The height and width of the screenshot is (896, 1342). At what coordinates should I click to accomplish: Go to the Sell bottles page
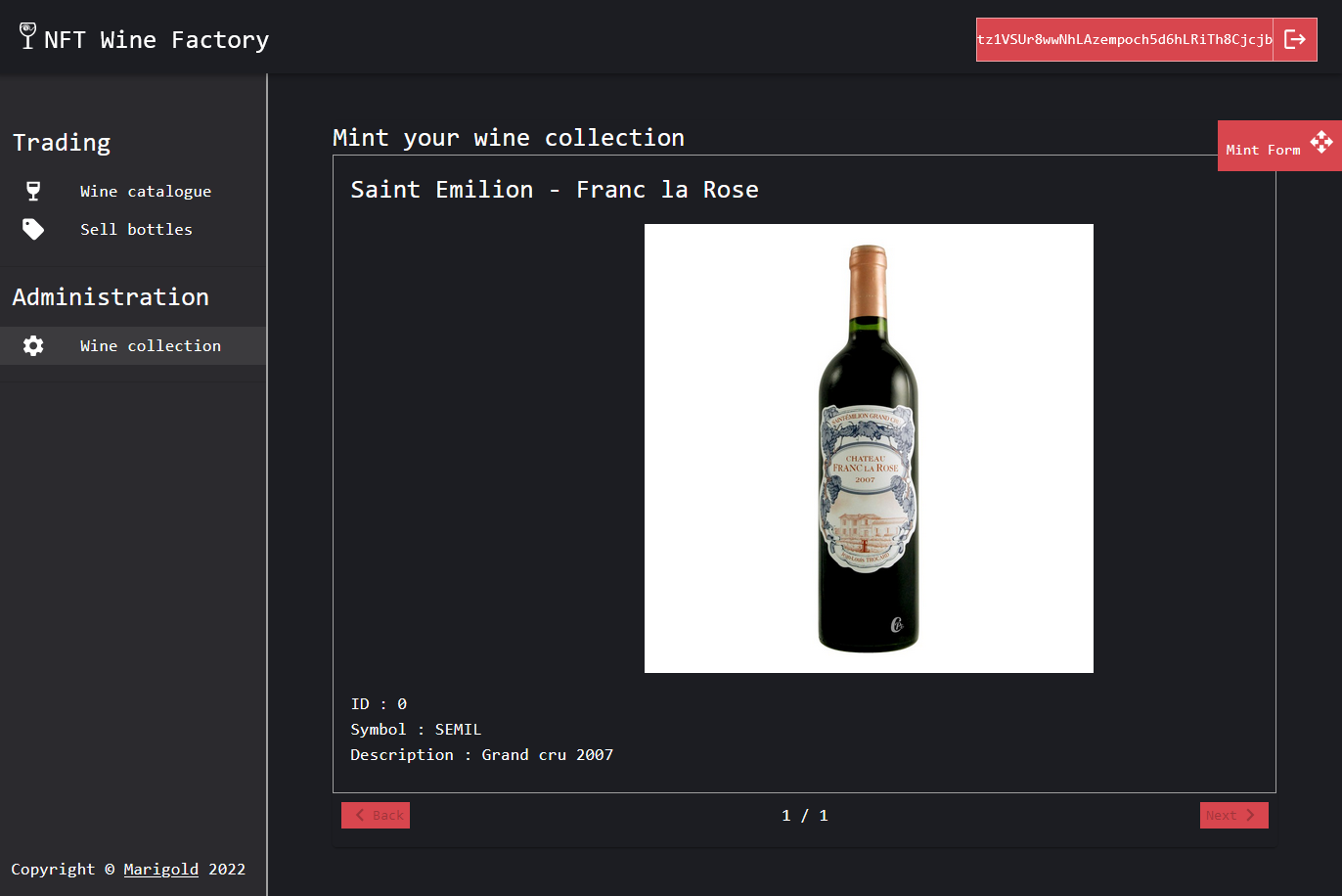[136, 230]
